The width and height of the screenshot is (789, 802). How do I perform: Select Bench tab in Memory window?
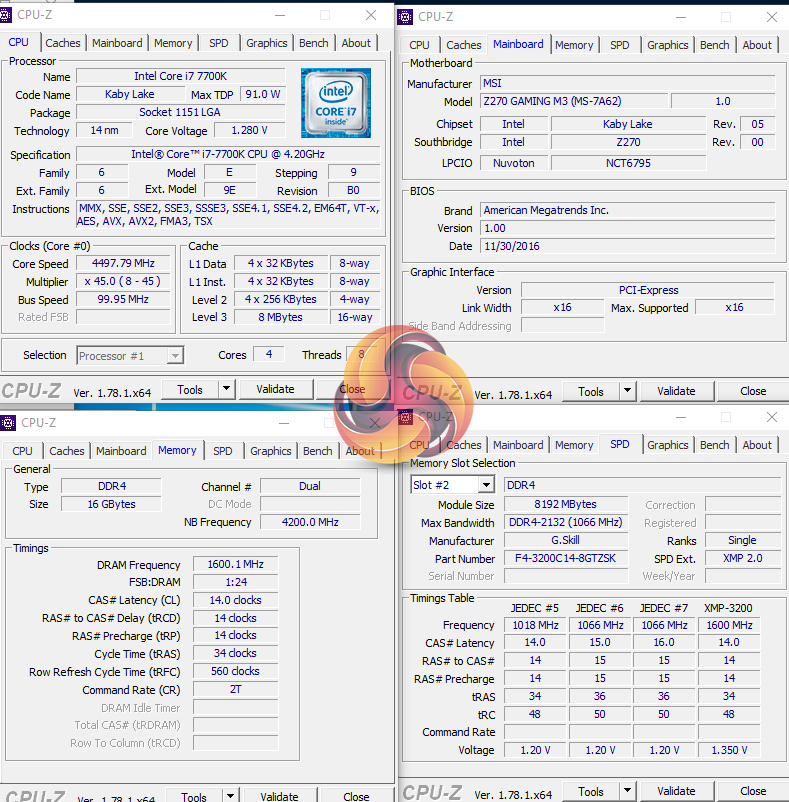click(x=318, y=451)
